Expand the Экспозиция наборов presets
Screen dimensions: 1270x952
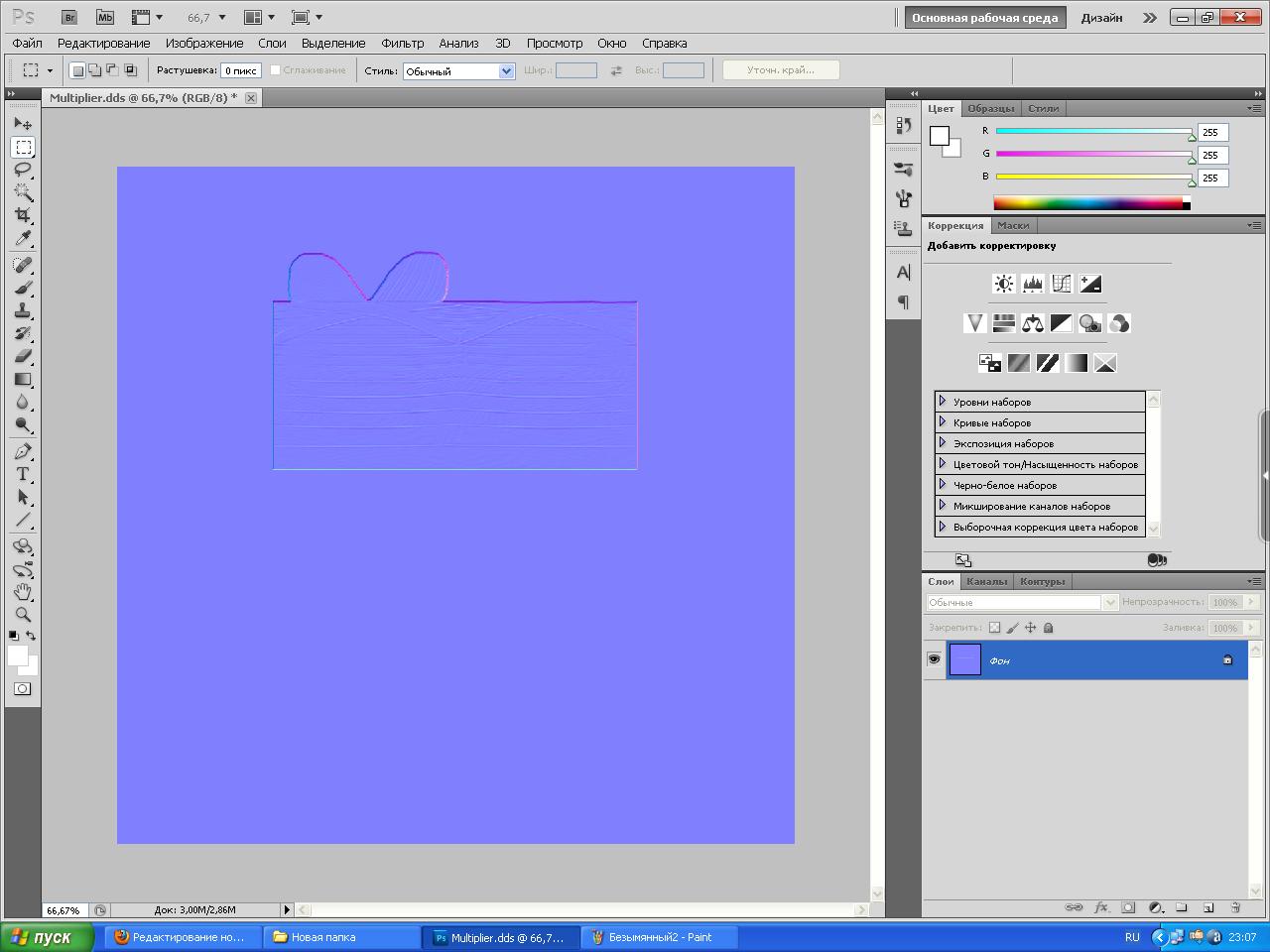[x=943, y=443]
